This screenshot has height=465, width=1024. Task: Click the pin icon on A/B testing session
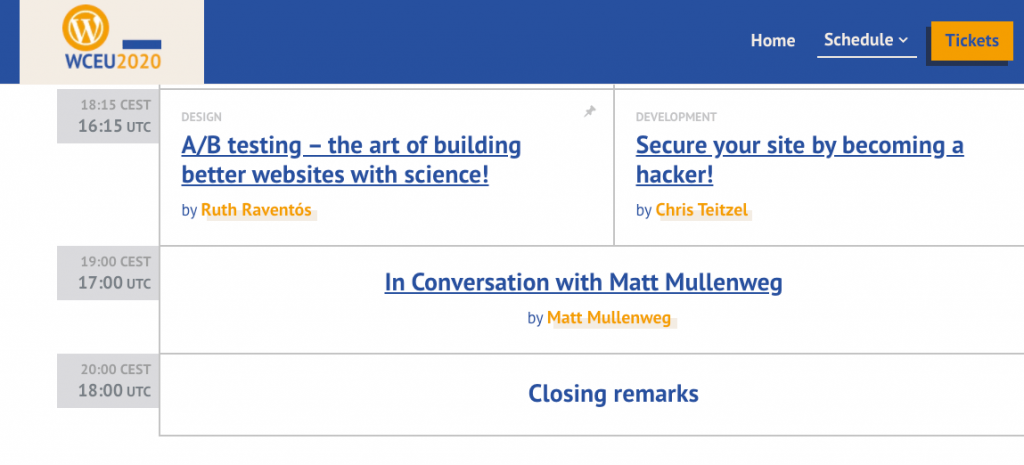590,113
